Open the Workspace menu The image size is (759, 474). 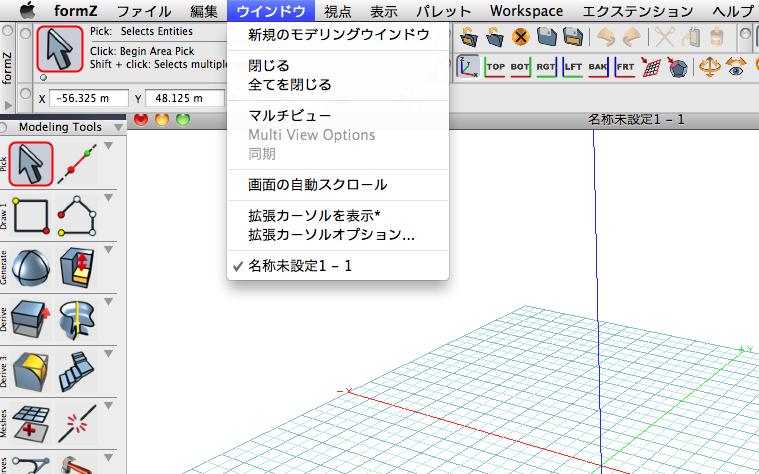[526, 11]
